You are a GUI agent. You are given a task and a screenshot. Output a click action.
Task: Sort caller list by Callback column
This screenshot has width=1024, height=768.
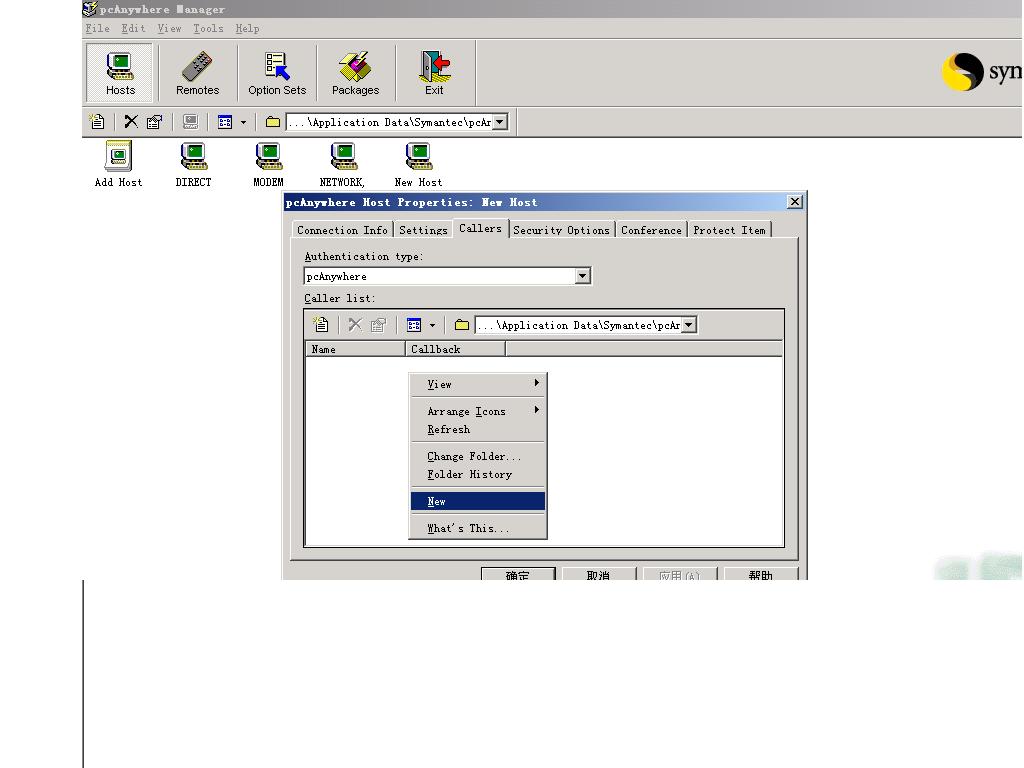click(x=455, y=349)
